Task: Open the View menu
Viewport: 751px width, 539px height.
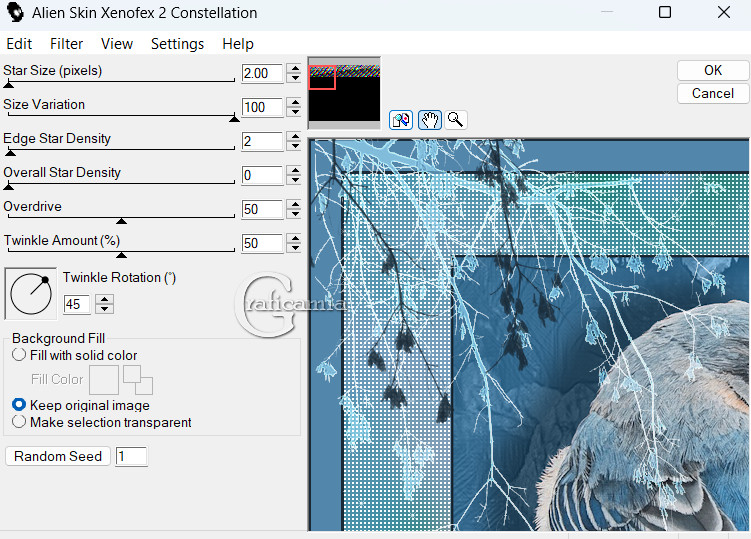Action: [117, 44]
